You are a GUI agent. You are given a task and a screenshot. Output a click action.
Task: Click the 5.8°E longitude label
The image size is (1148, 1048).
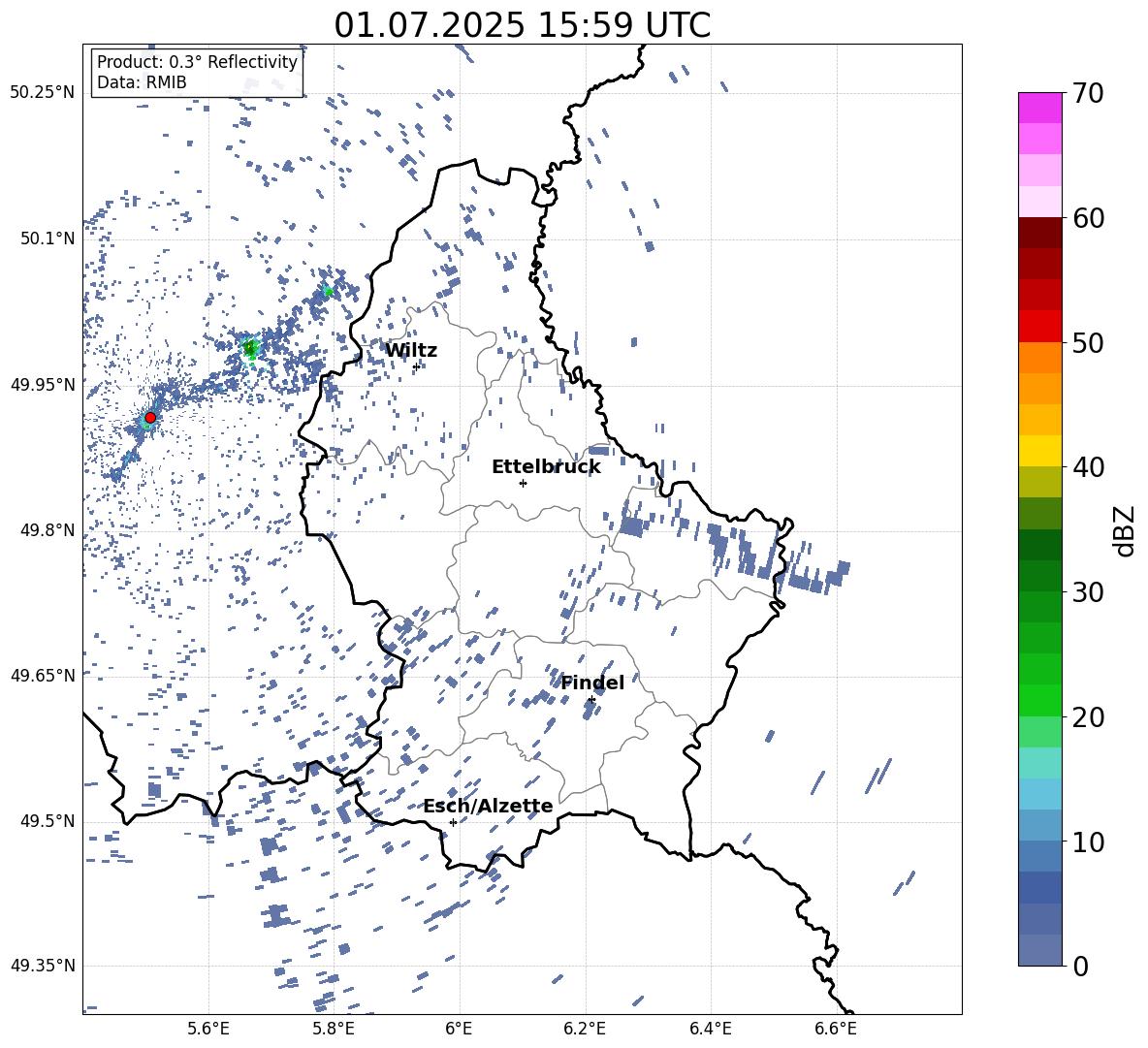point(334,1029)
